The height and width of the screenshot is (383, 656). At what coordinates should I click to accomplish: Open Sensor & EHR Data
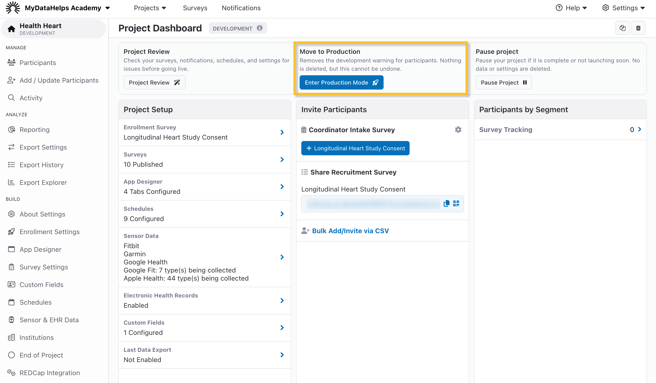[x=49, y=320]
